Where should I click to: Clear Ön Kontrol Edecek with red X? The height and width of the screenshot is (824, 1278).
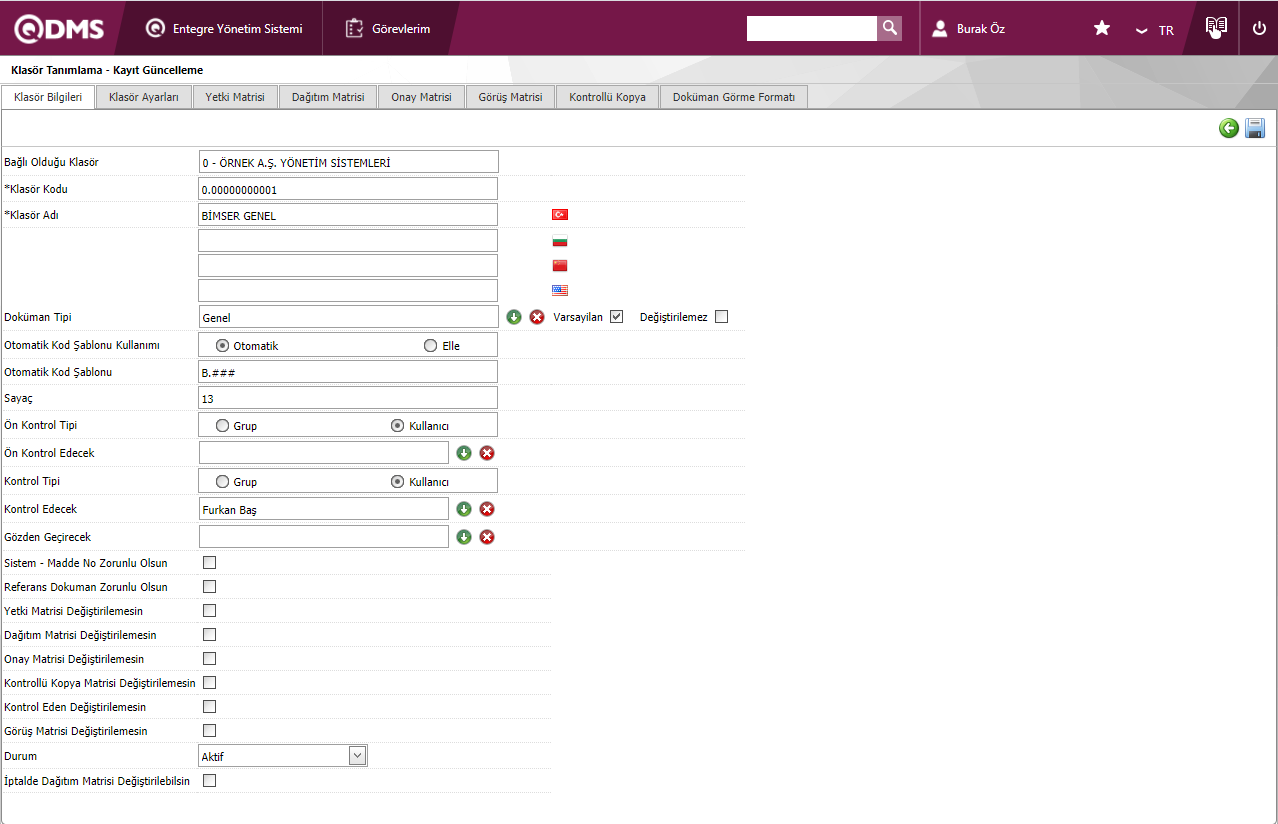point(487,453)
